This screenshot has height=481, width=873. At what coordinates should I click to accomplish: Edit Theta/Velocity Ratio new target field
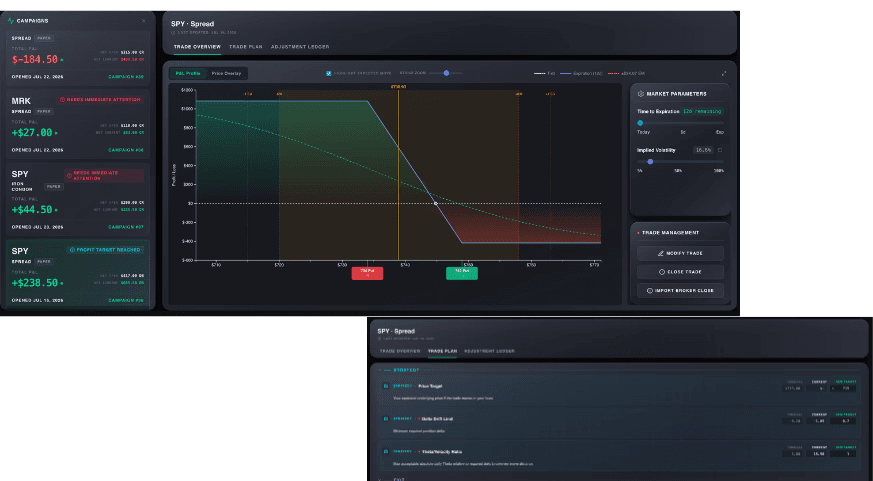click(x=843, y=454)
